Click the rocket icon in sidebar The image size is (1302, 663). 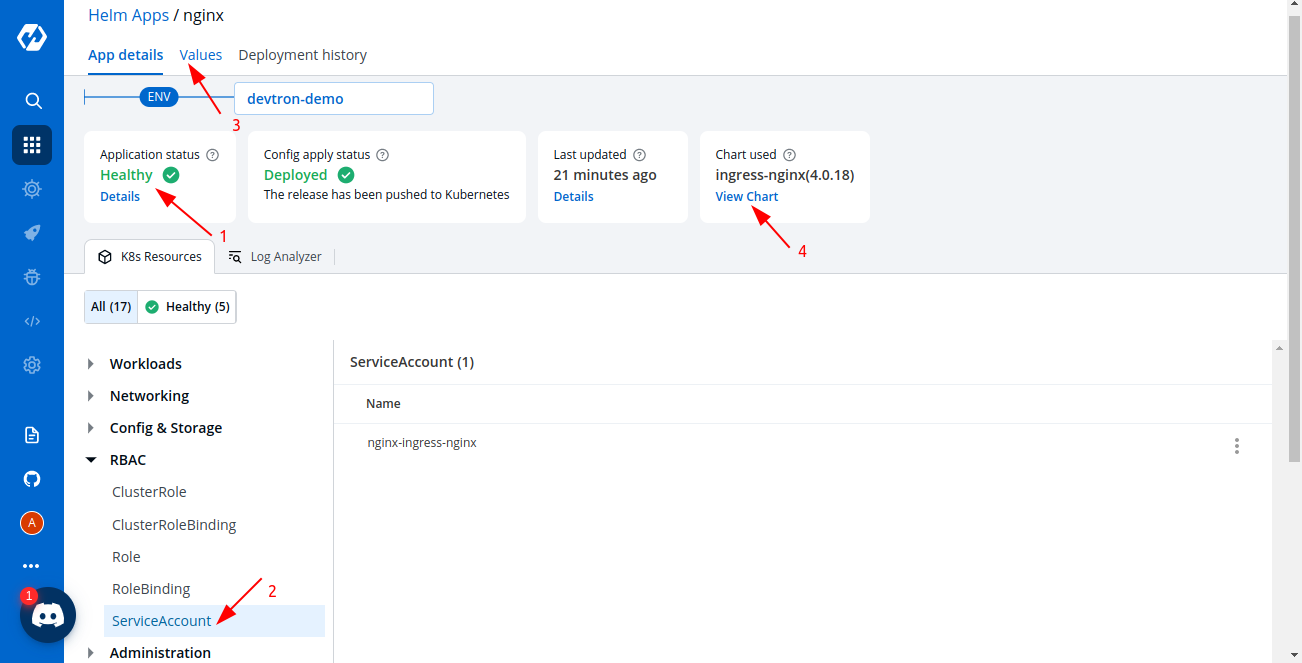(x=32, y=233)
